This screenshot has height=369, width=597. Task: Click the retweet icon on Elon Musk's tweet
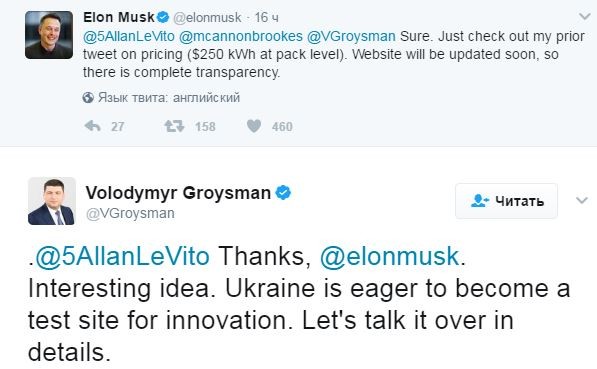174,126
